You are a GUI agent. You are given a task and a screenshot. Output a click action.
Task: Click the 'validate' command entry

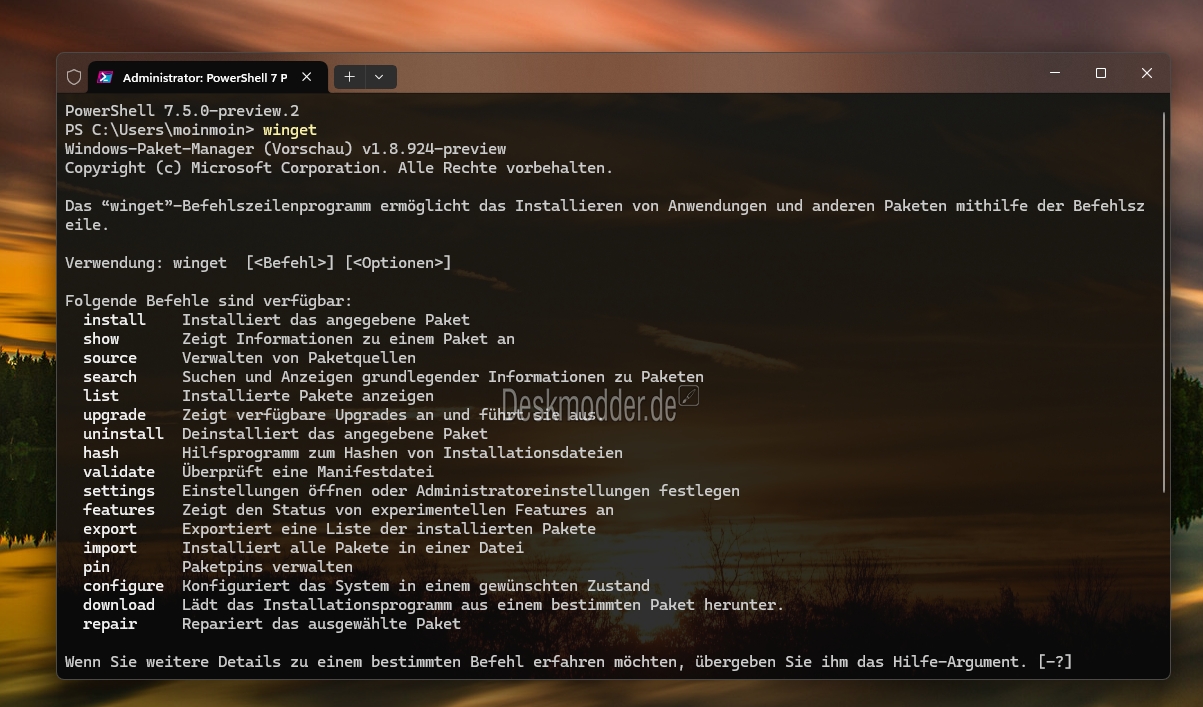coord(119,472)
